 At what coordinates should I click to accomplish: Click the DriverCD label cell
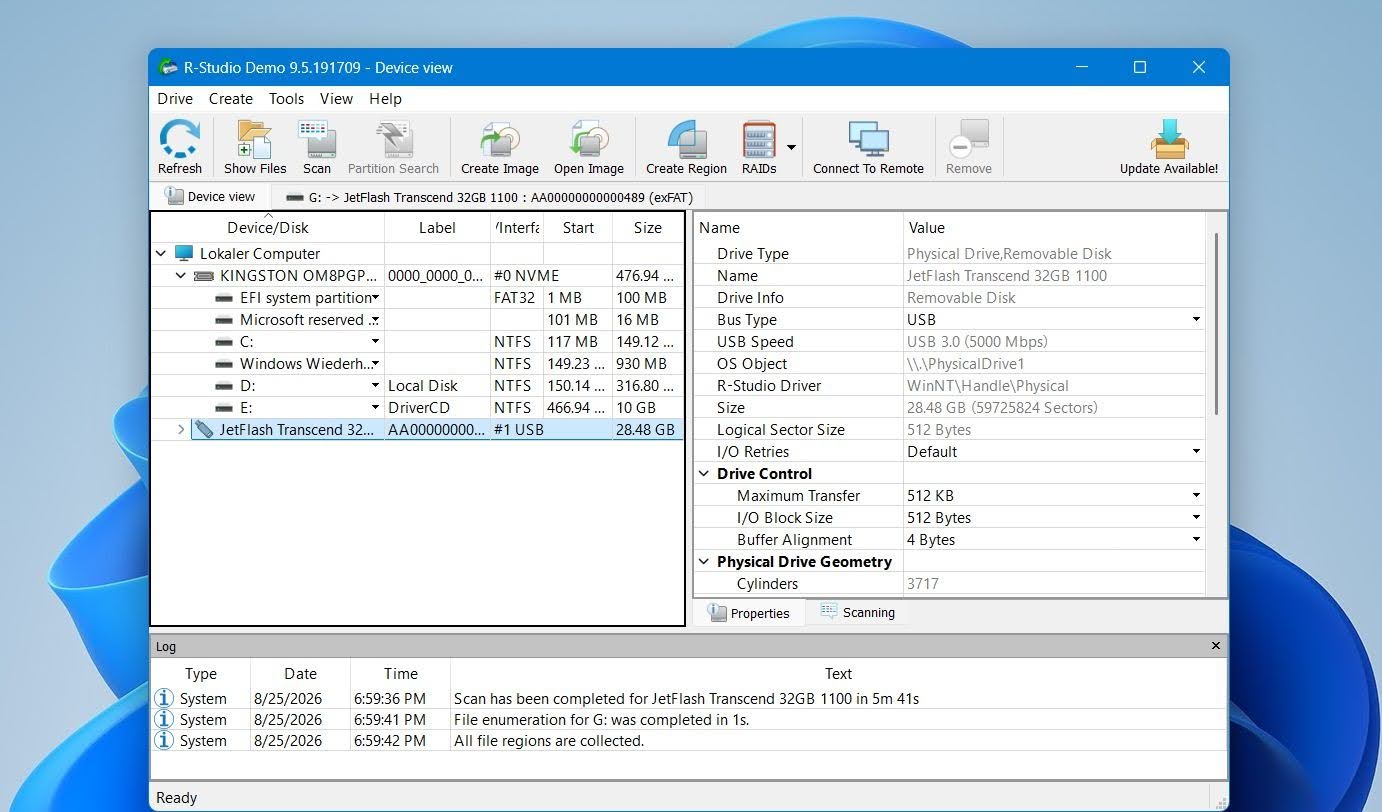click(437, 408)
